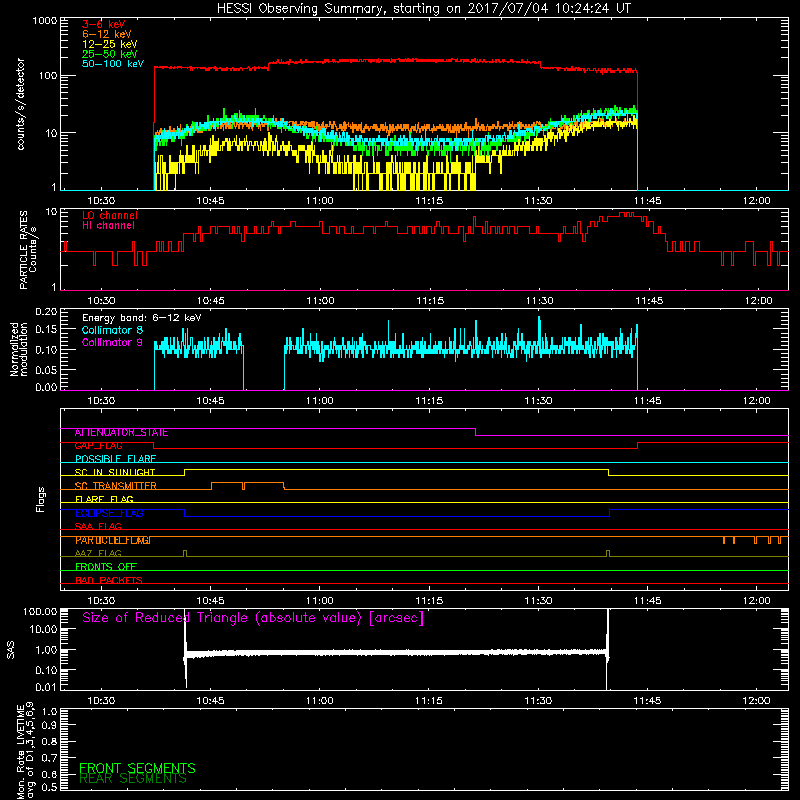
Task: Select the Collimator 8 legend label
Action: pos(112,330)
